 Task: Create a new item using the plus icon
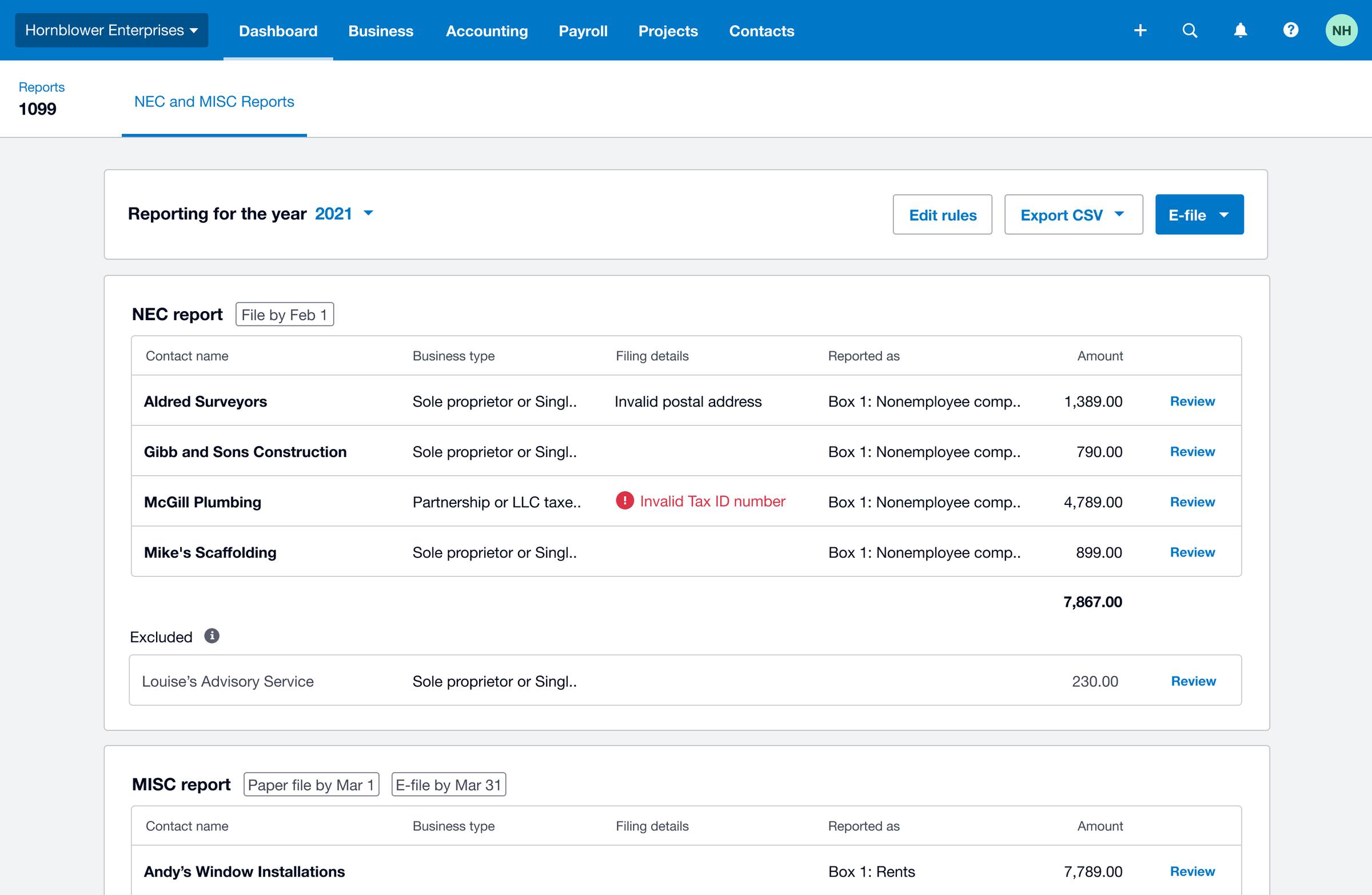pos(1140,30)
